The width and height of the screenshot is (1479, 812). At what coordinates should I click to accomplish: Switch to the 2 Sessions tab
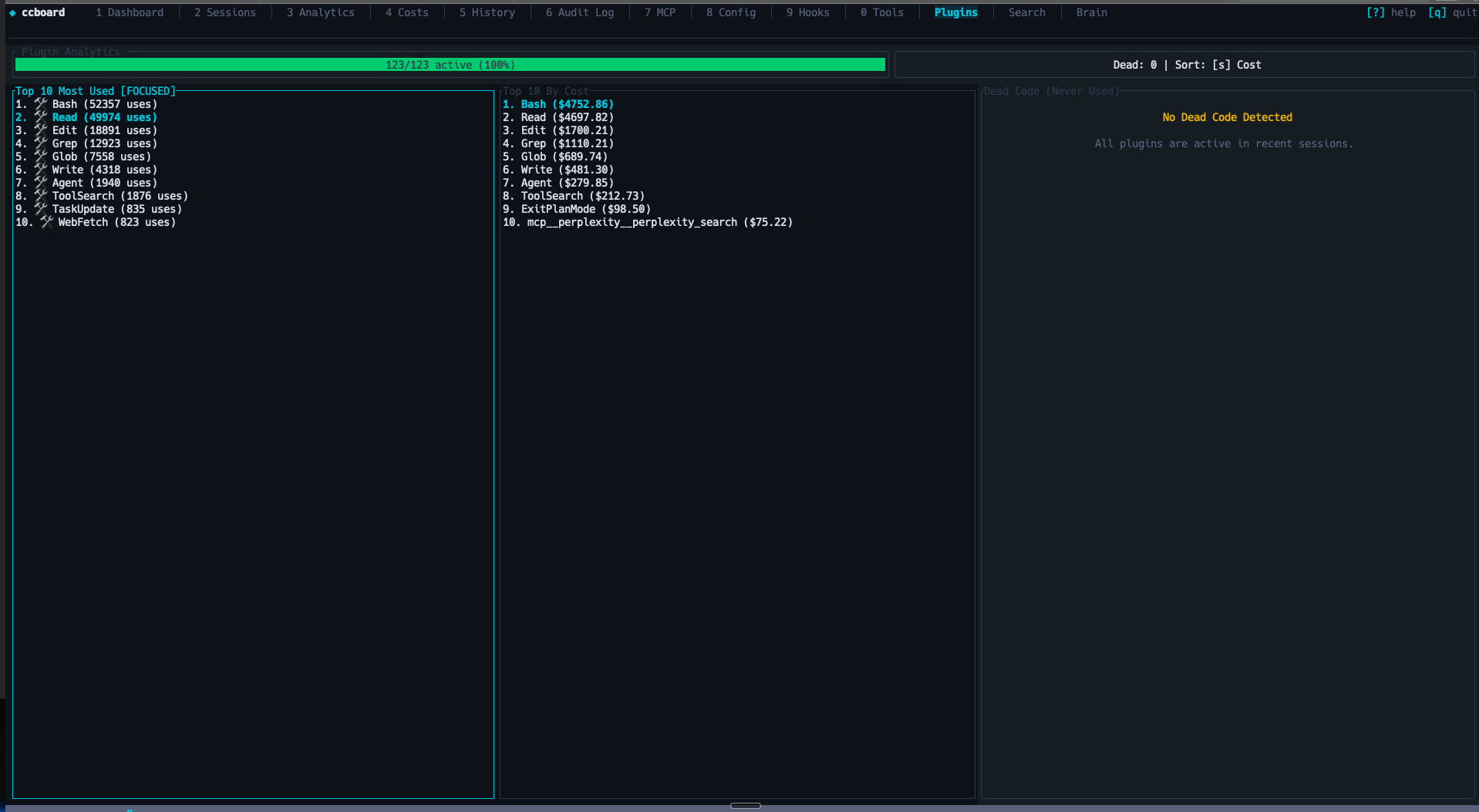tap(225, 12)
